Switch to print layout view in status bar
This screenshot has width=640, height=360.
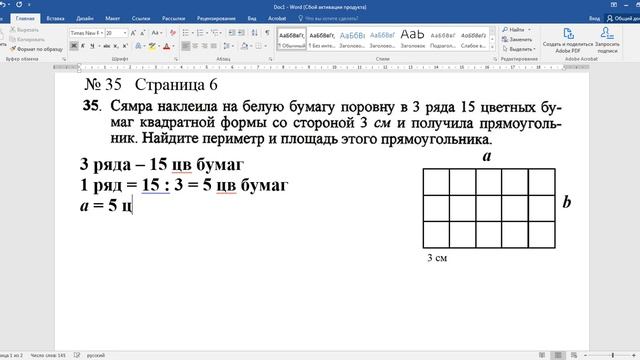point(558,356)
